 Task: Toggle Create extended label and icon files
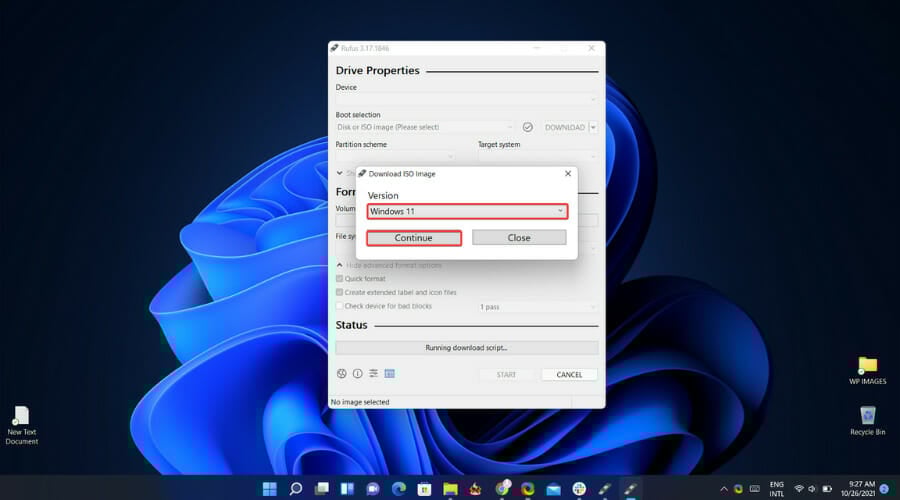[x=339, y=292]
